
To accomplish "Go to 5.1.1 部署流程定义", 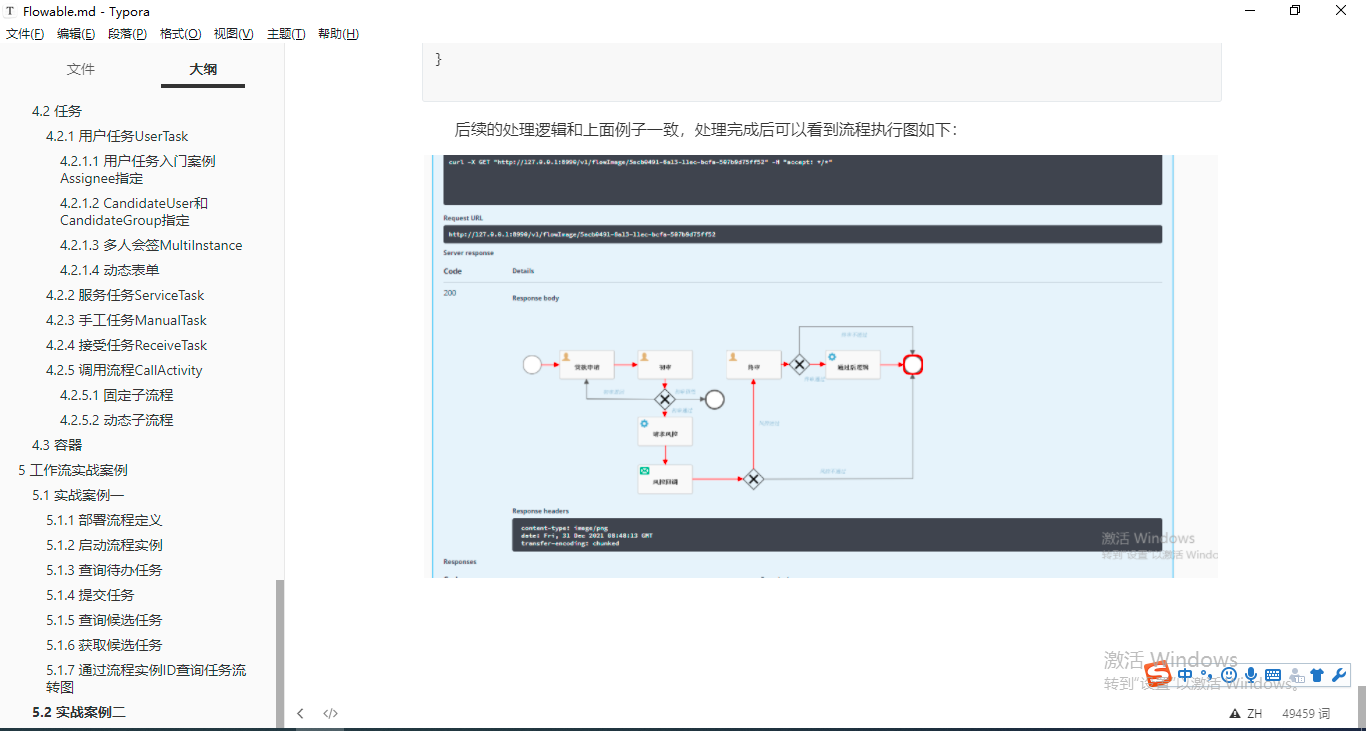I will [104, 520].
